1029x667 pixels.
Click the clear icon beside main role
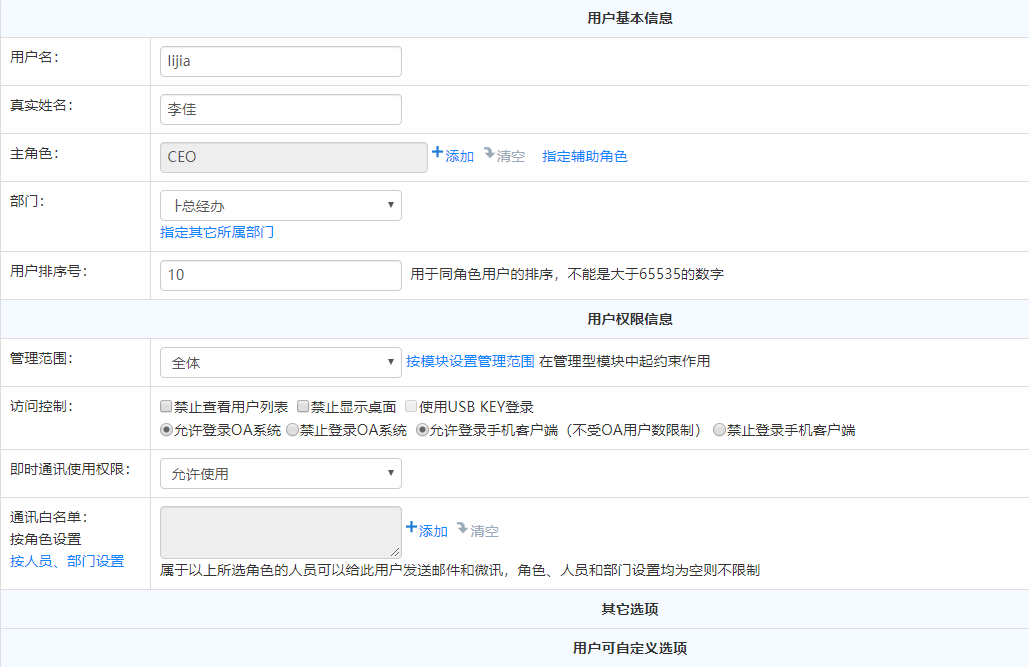[489, 154]
